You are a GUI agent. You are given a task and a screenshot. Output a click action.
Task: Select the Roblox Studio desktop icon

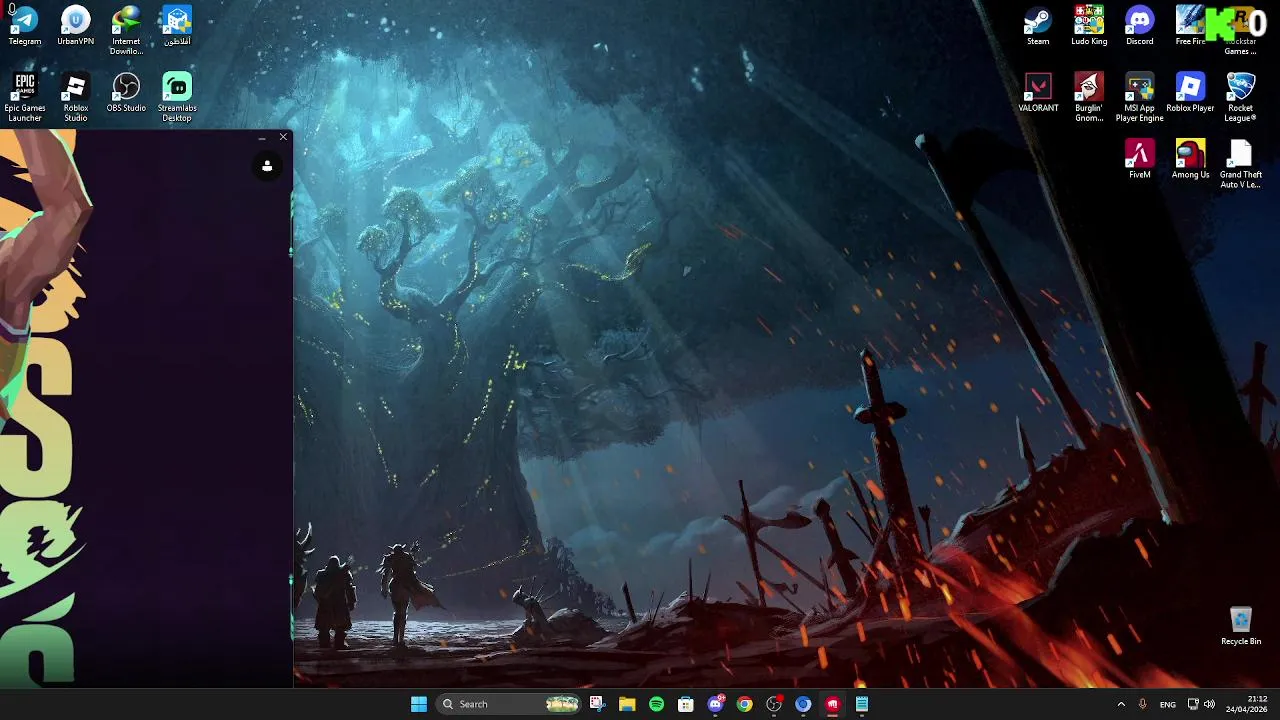click(76, 97)
